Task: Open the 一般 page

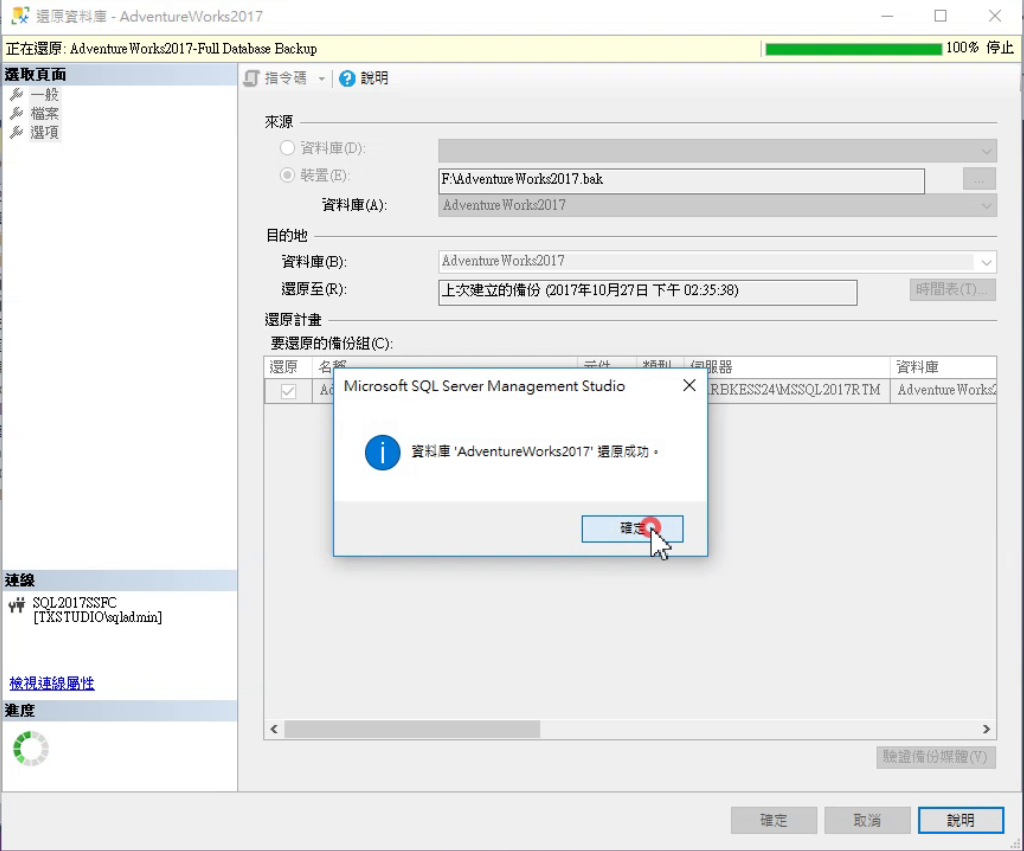Action: click(44, 95)
